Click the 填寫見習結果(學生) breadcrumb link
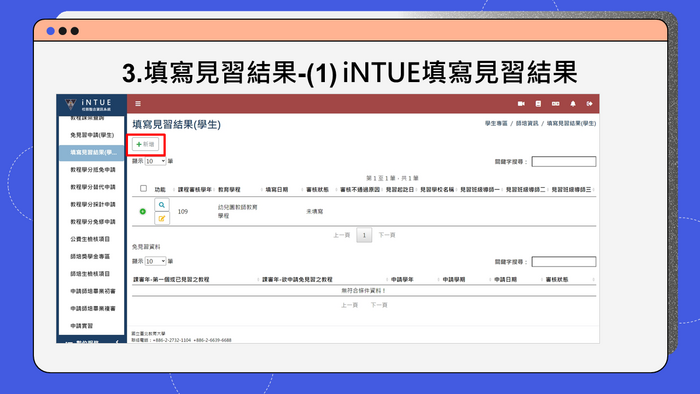Screen dimensions: 700x394 pyautogui.click(x=571, y=124)
